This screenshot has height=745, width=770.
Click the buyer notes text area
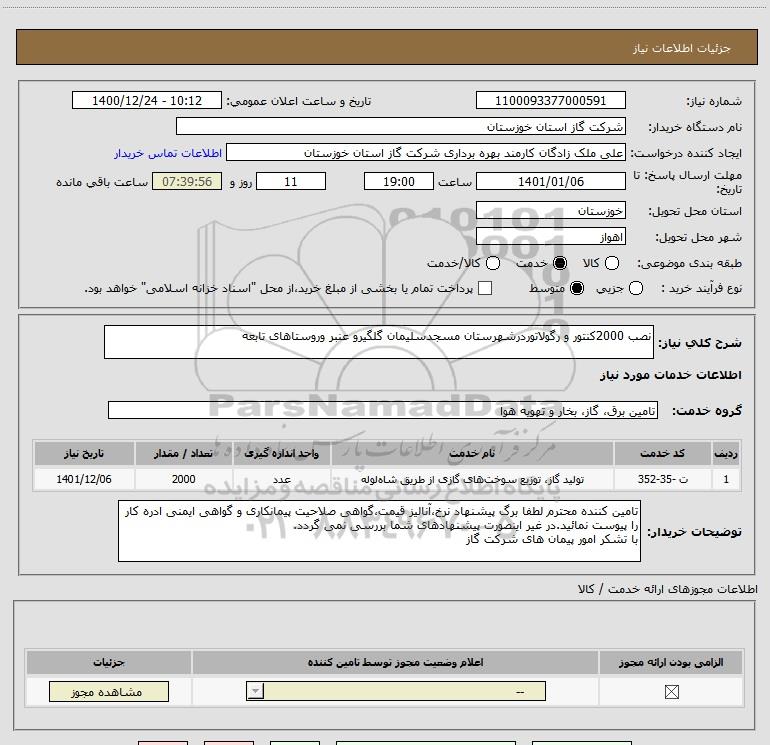coord(379,531)
